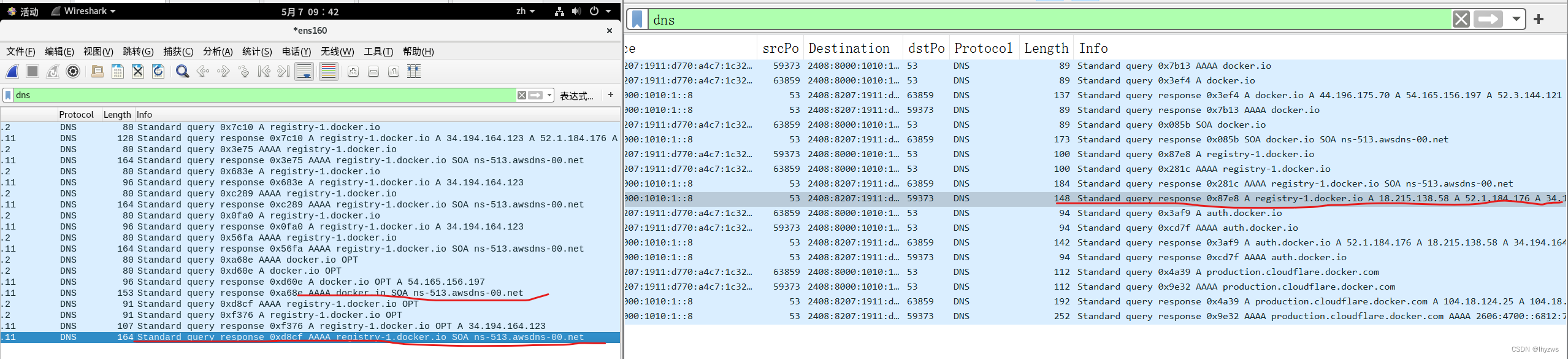This screenshot has width=1568, height=359.
Task: Open the 帮助(H) menu
Action: click(x=418, y=52)
